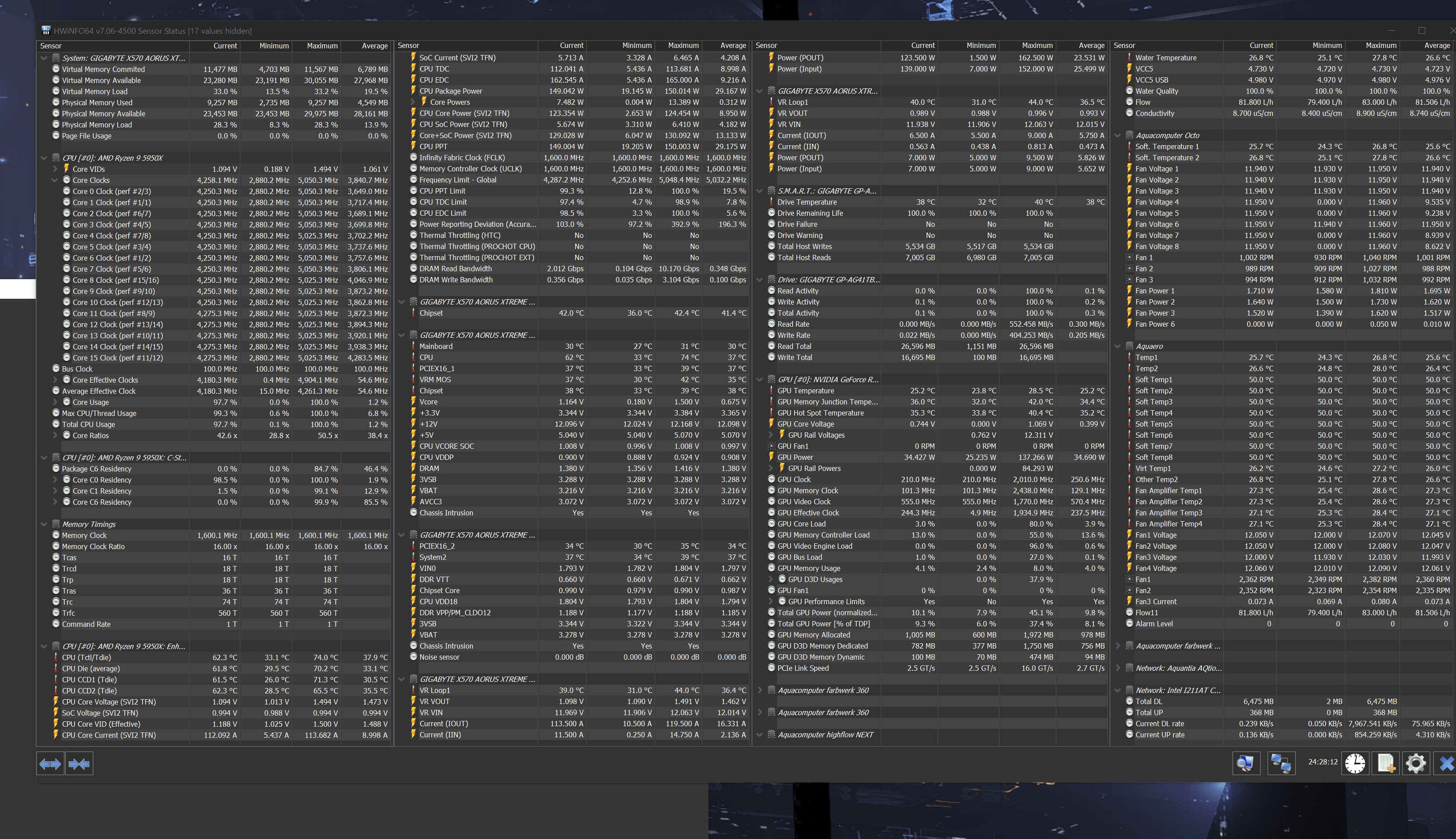Viewport: 1456px width, 839px height.
Task: Select the GPU Memory Junction Temperature row
Action: point(930,402)
